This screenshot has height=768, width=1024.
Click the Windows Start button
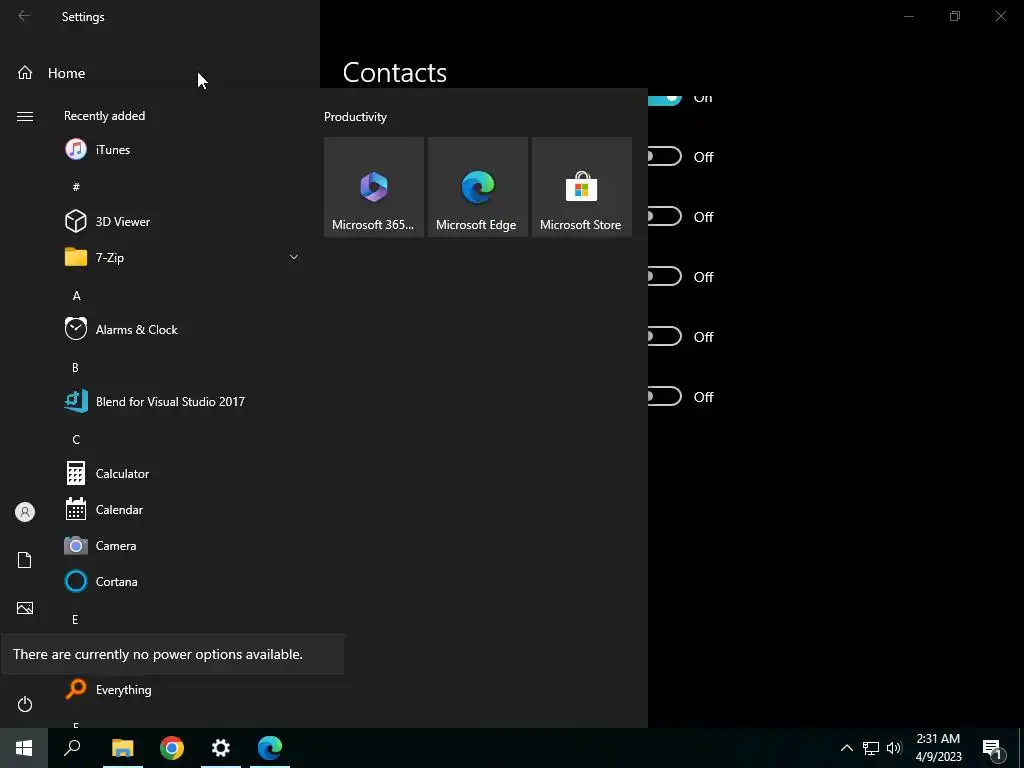point(24,748)
